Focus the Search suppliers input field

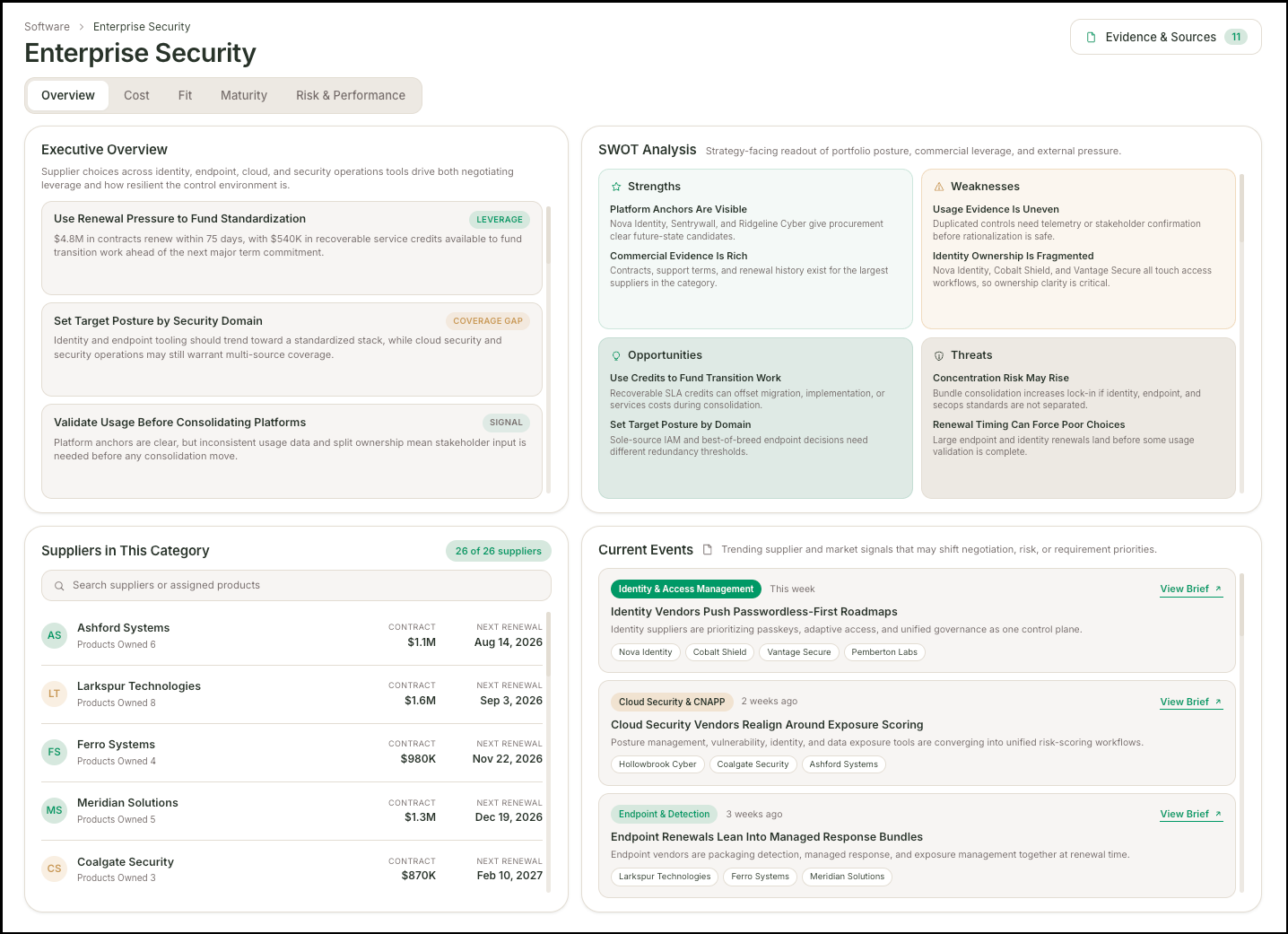click(296, 585)
